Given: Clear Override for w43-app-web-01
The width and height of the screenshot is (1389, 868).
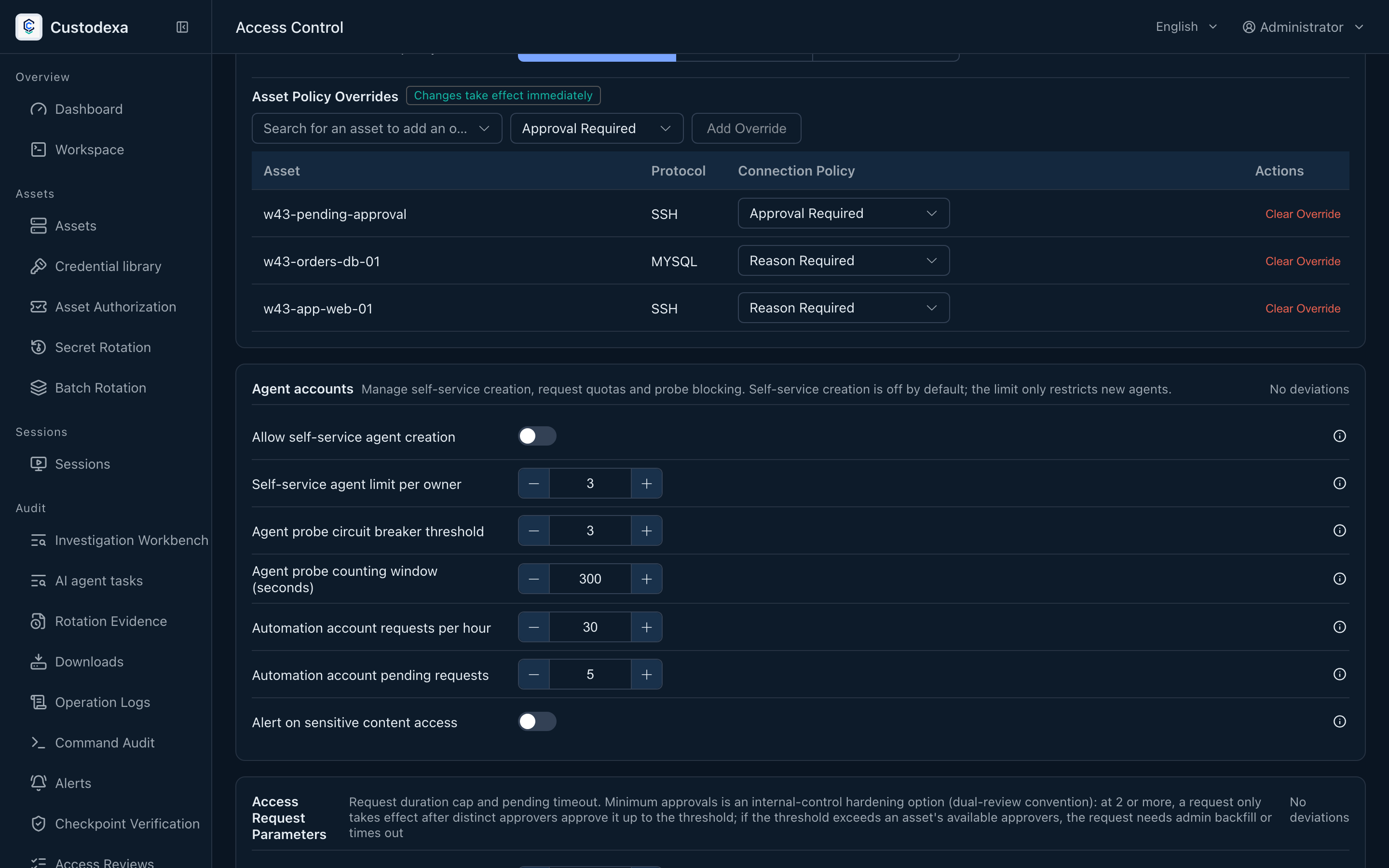Looking at the screenshot, I should [1302, 309].
